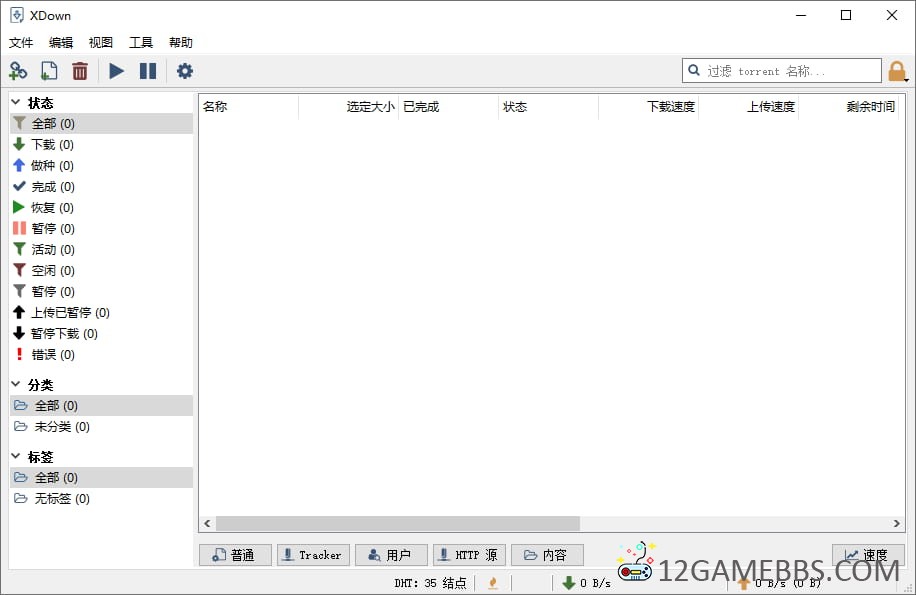Image resolution: width=916 pixels, height=595 pixels.
Task: Switch to the HTTP 源 tab
Action: [x=469, y=555]
